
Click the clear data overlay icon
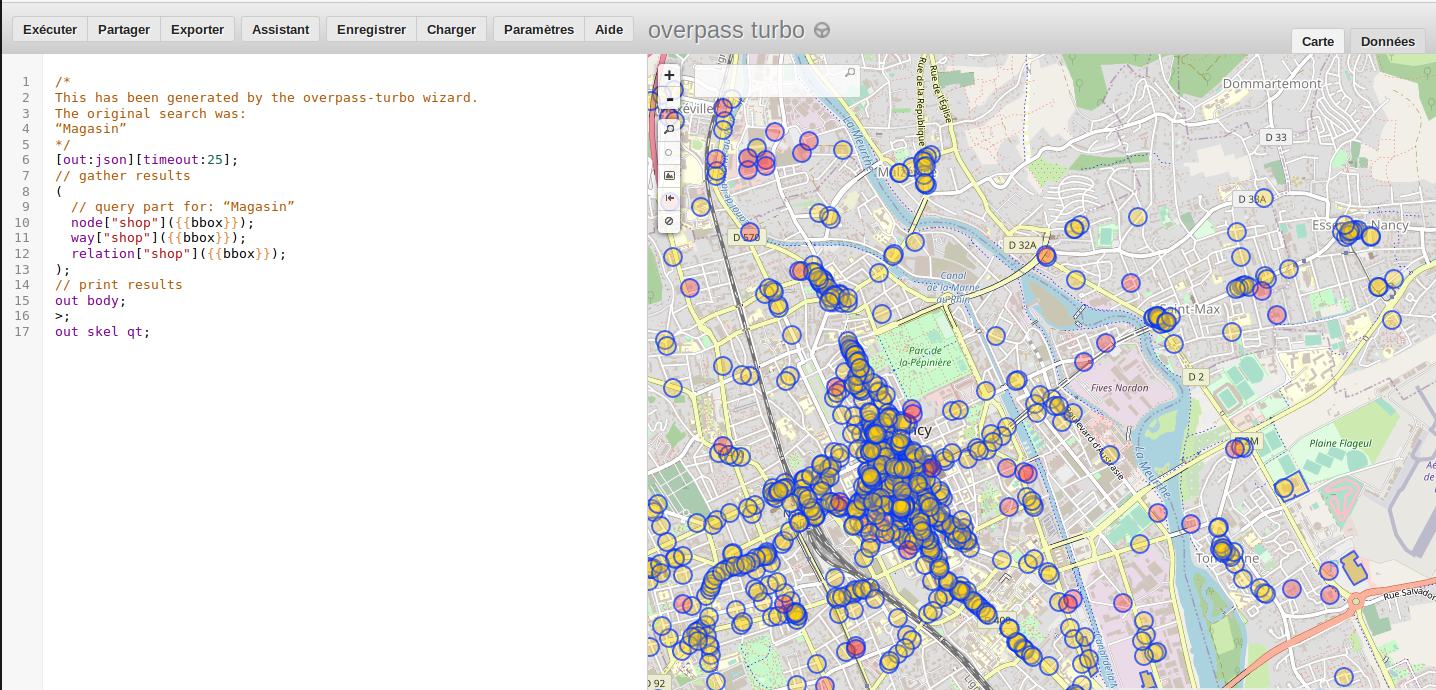[669, 220]
